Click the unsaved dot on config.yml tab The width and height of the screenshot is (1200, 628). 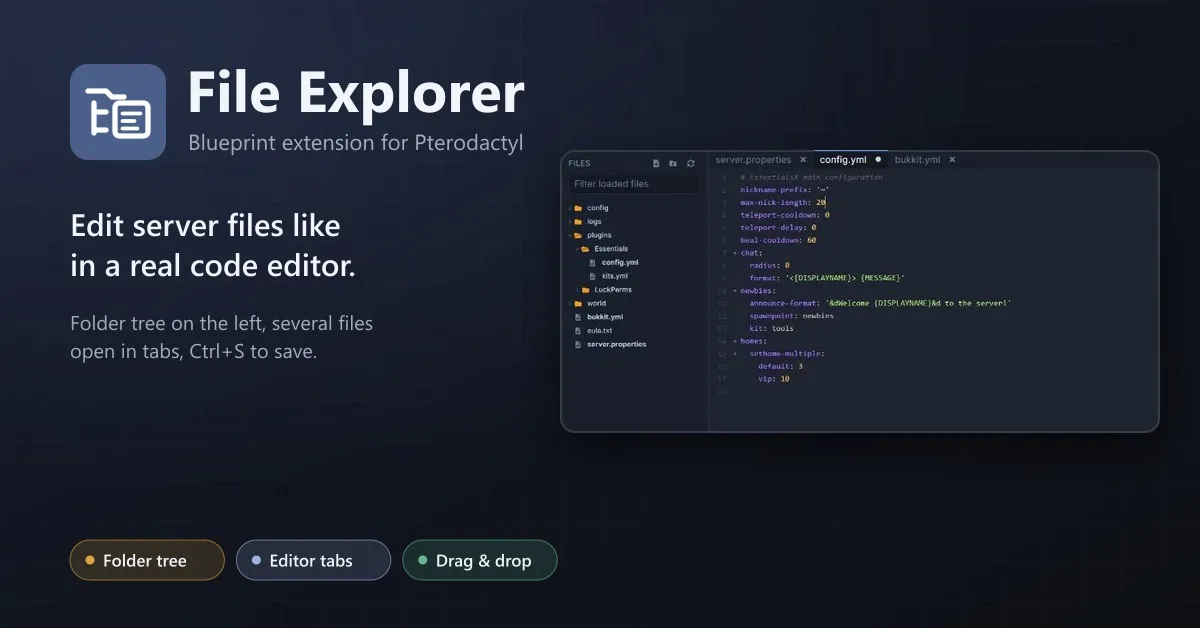tap(878, 160)
